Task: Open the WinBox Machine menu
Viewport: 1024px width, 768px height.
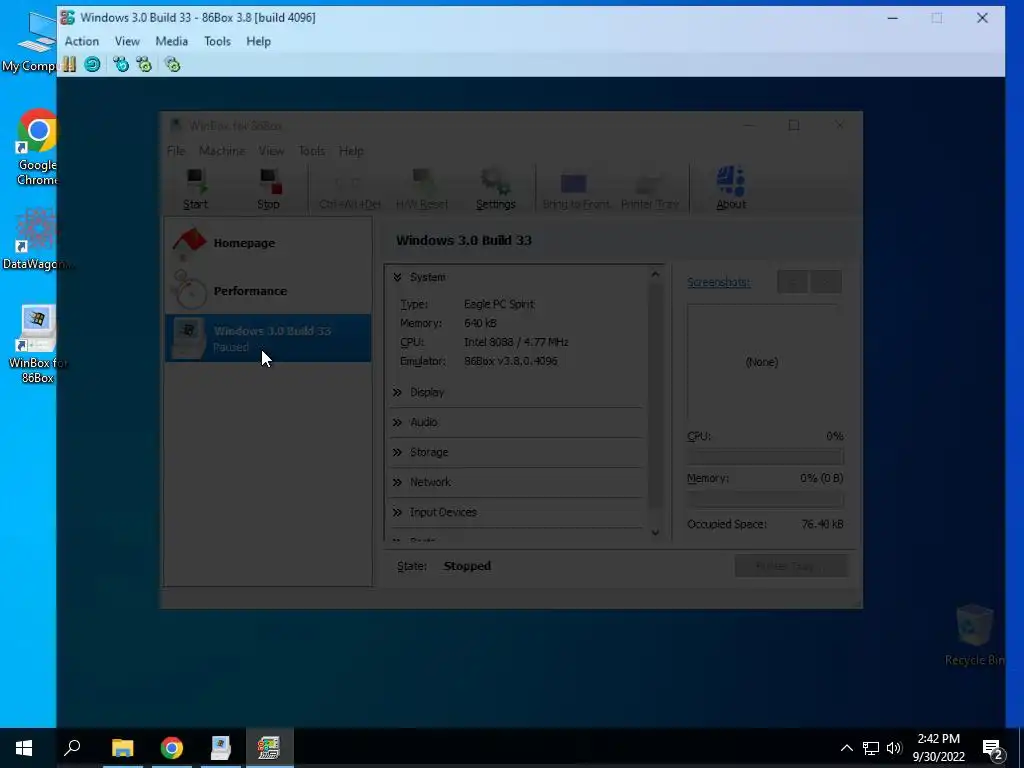Action: coord(222,151)
